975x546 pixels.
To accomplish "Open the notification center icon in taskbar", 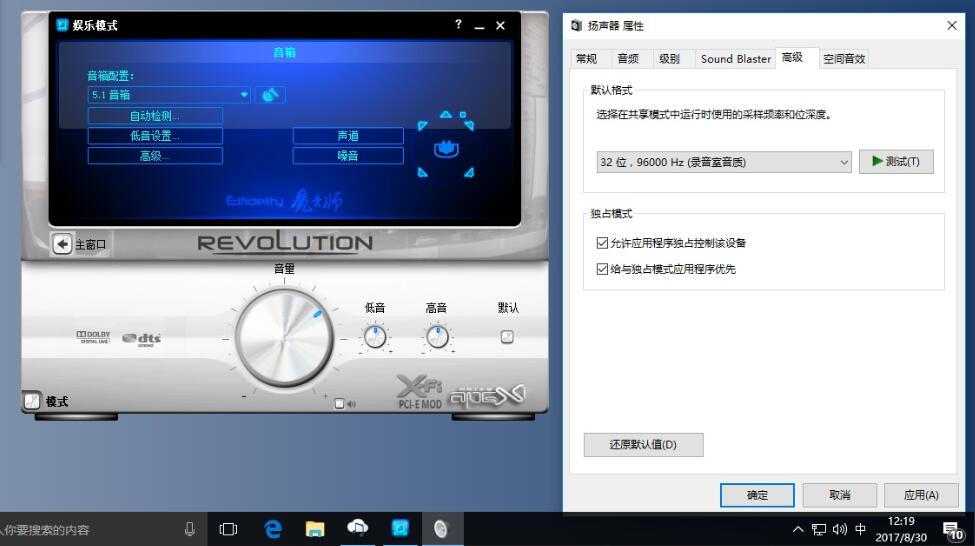I will tap(952, 529).
